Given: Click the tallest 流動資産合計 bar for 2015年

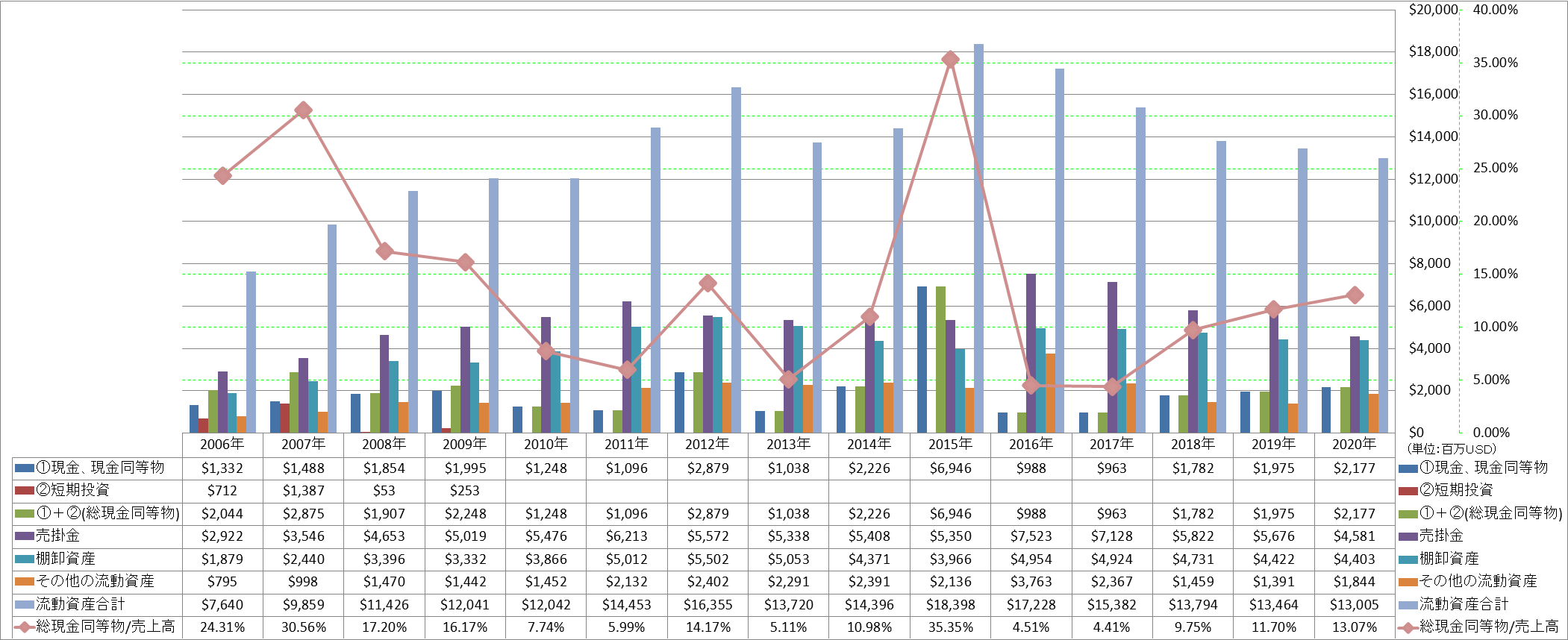Looking at the screenshot, I should [x=978, y=239].
